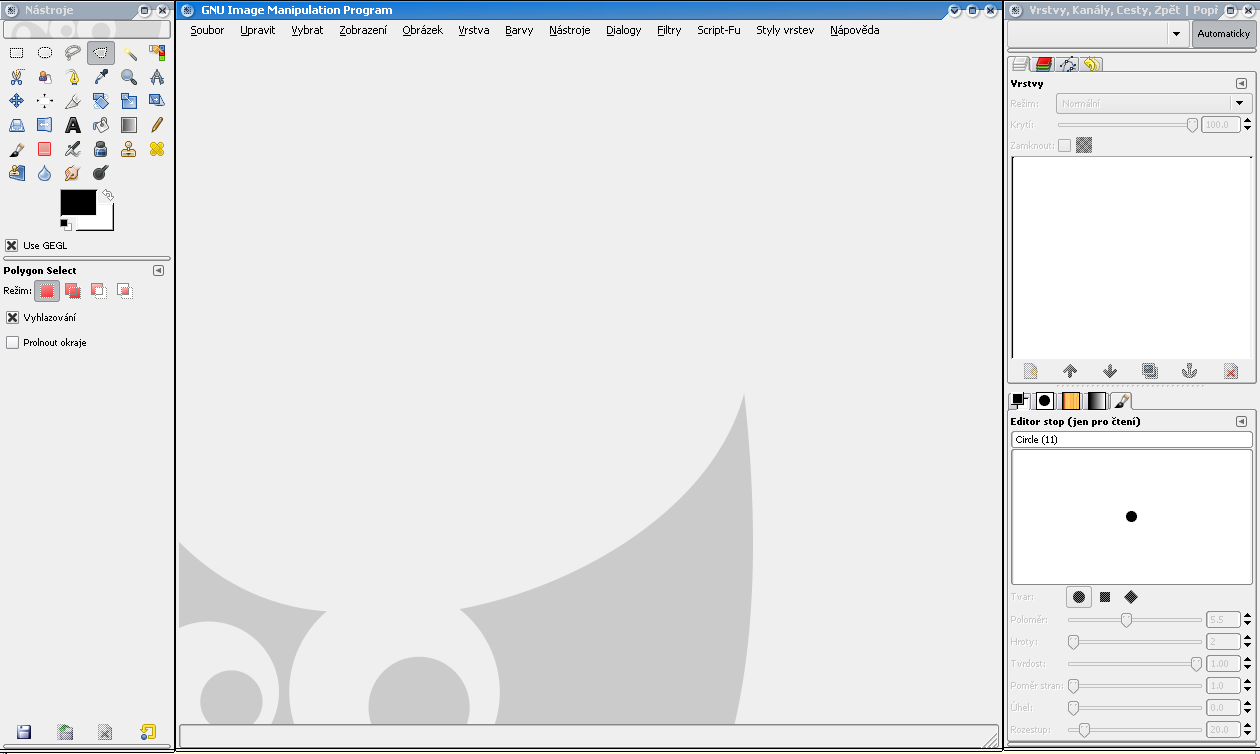The height and width of the screenshot is (754, 1260).
Task: Open the Soubor menu
Action: 207,30
